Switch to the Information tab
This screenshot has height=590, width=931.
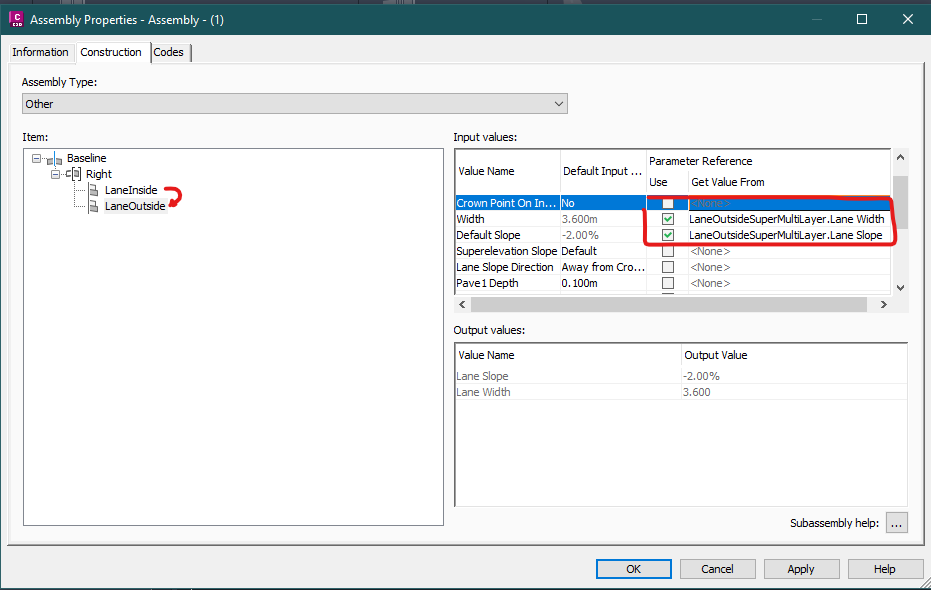click(x=40, y=52)
